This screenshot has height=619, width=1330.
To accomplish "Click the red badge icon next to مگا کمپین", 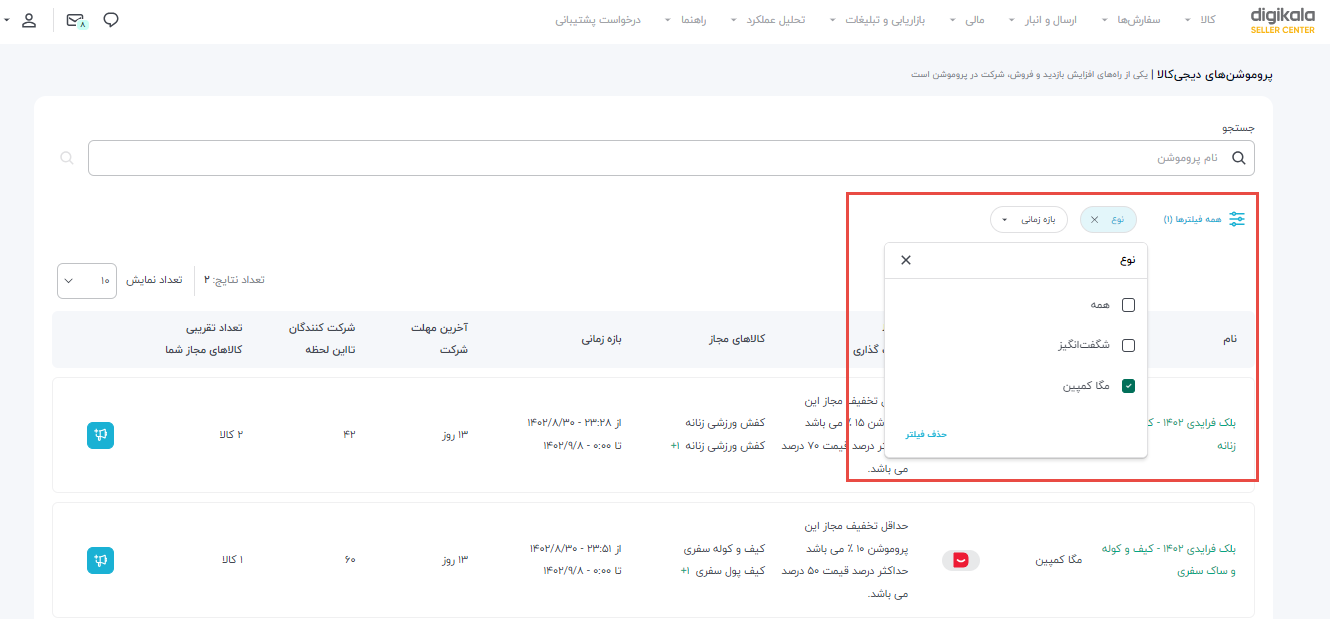I will [961, 560].
